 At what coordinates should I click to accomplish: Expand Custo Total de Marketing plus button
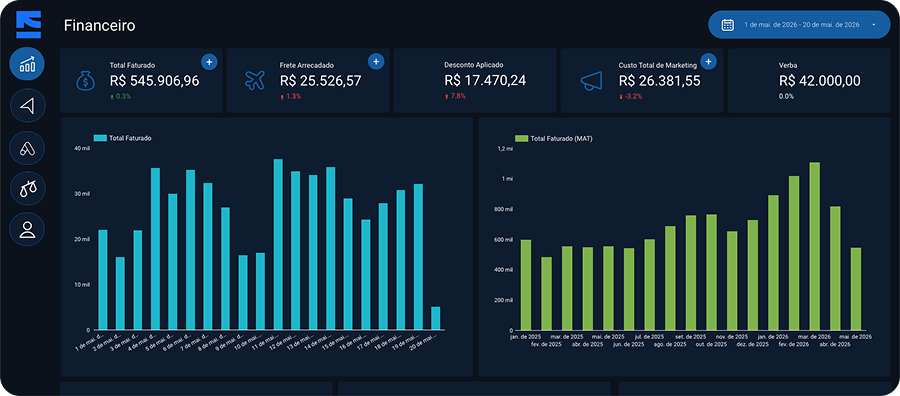click(708, 61)
